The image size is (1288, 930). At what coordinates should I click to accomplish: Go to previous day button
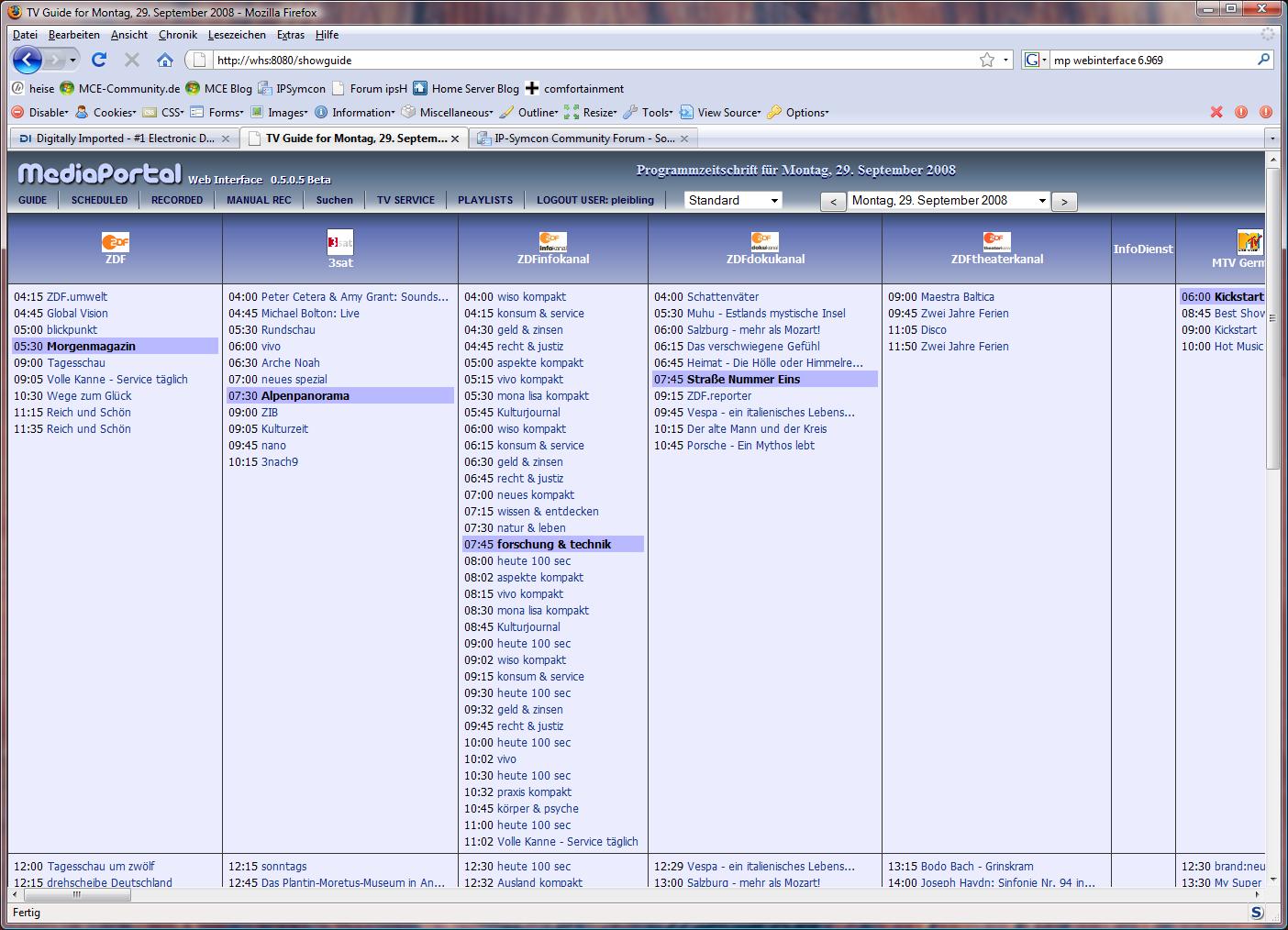click(x=833, y=202)
